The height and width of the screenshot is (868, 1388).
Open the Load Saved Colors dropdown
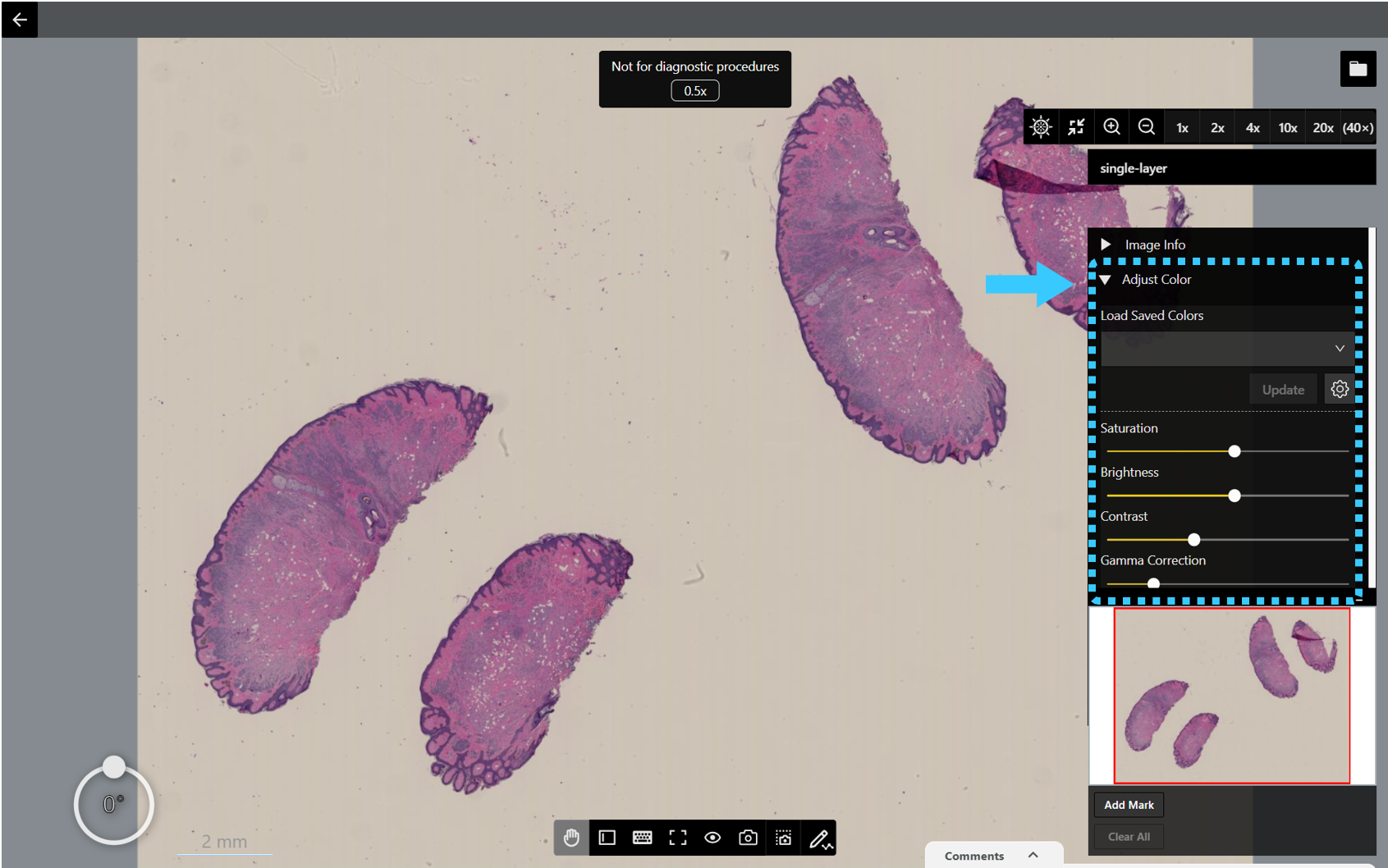[1228, 349]
